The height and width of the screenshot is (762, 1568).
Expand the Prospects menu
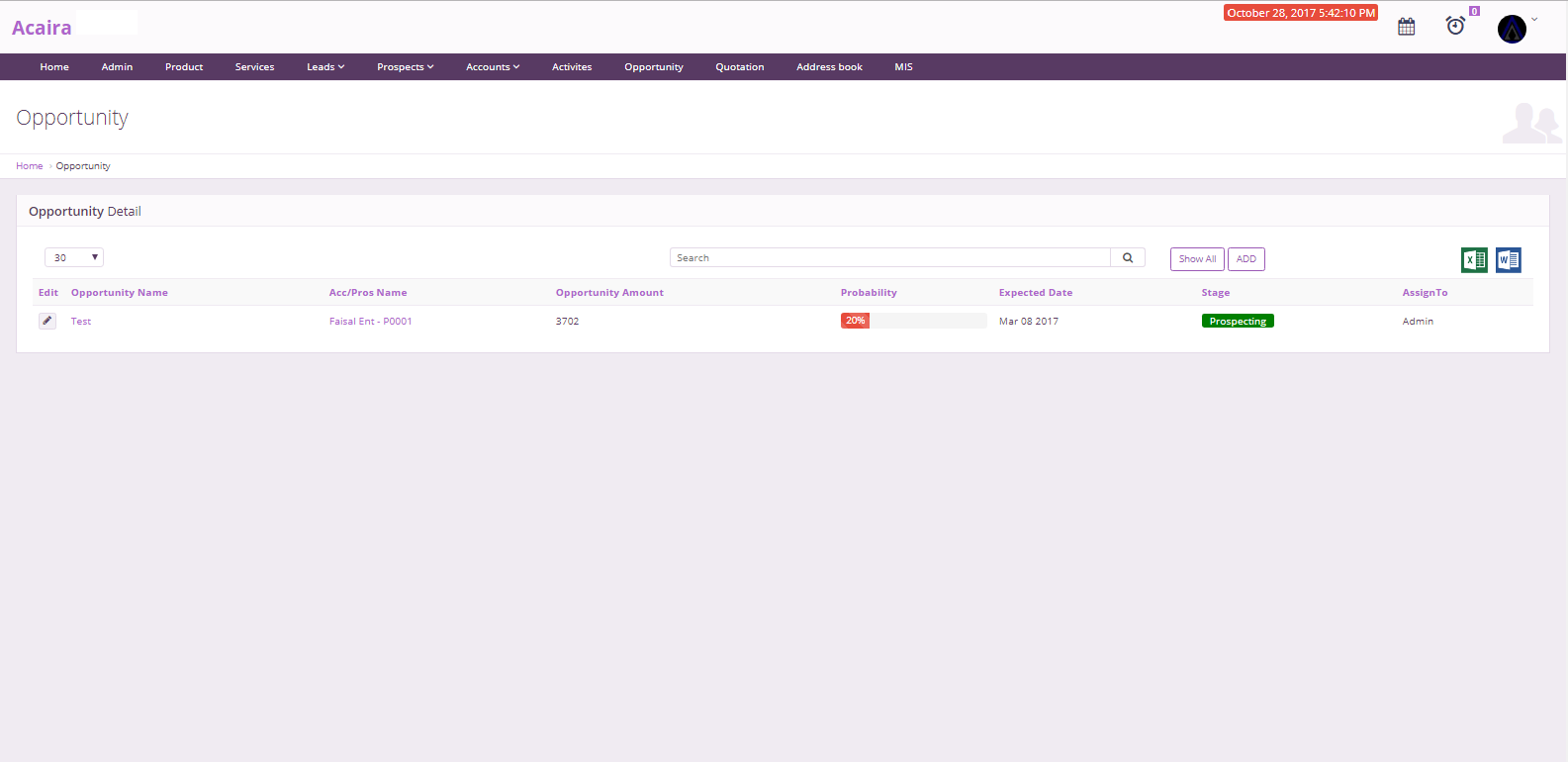[x=405, y=67]
